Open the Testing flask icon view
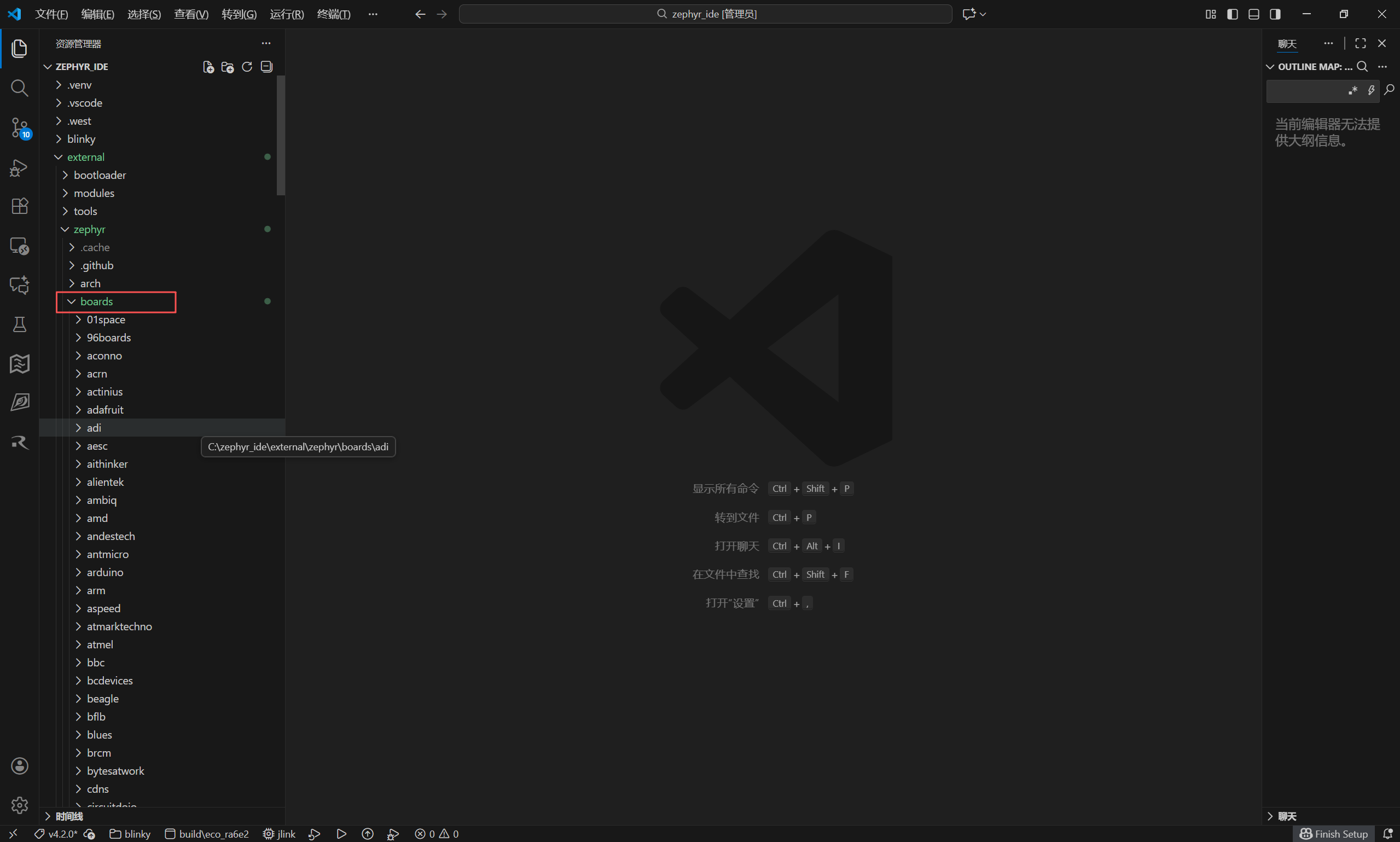 pyautogui.click(x=19, y=324)
